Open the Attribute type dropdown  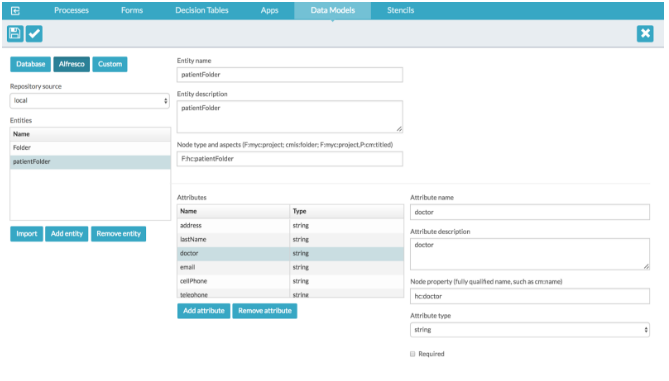pos(530,330)
